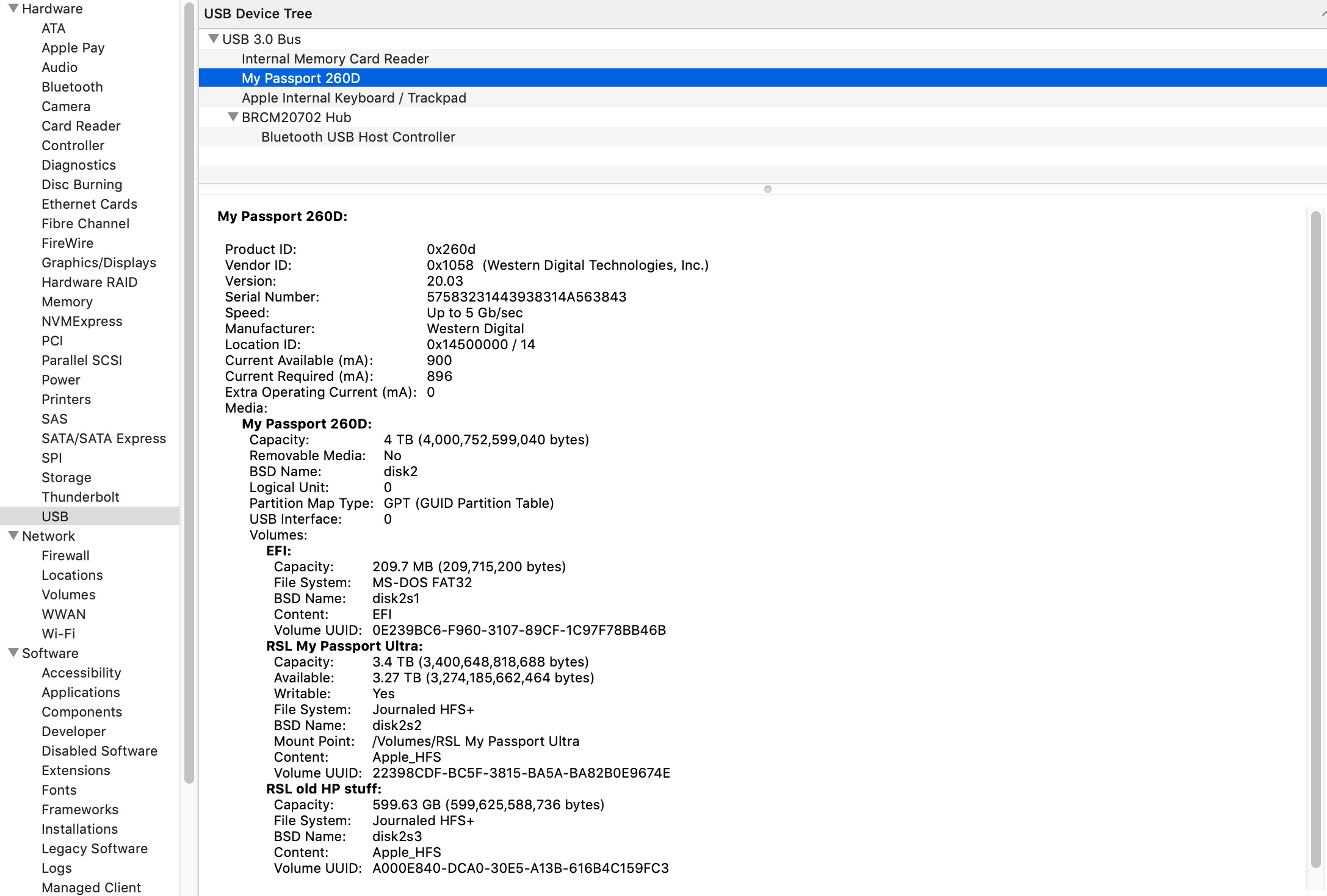Click the EFI Volume UUID value
This screenshot has height=896, width=1327.
[x=519, y=630]
